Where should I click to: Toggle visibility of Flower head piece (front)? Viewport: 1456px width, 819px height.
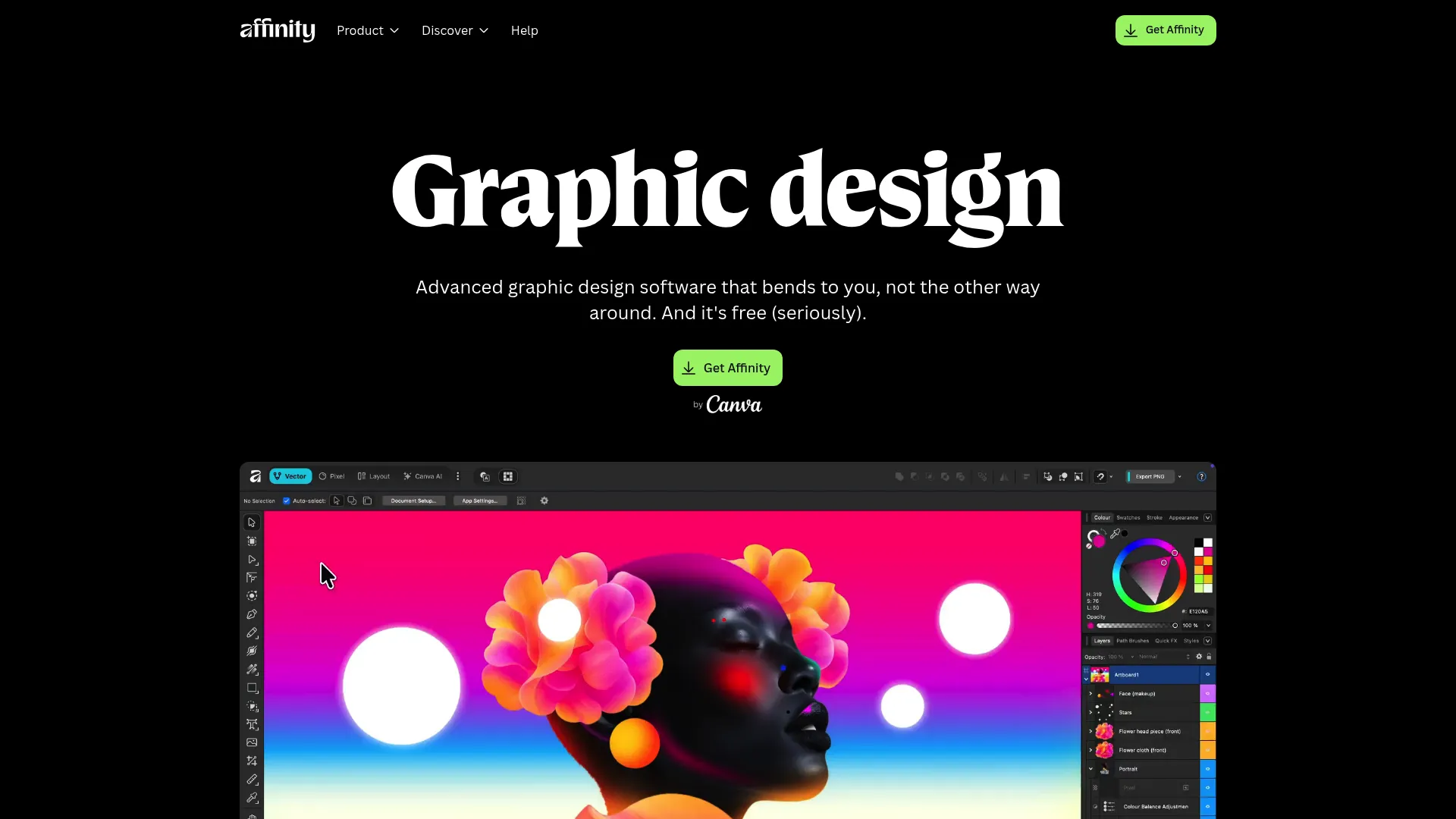click(x=1207, y=731)
